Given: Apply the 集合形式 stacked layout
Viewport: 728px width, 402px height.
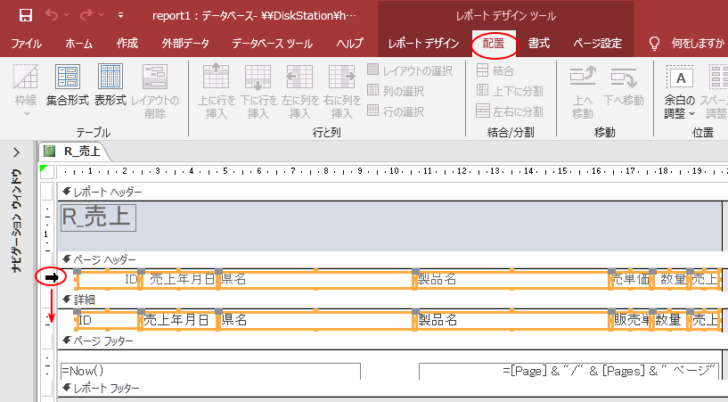Looking at the screenshot, I should pyautogui.click(x=67, y=85).
